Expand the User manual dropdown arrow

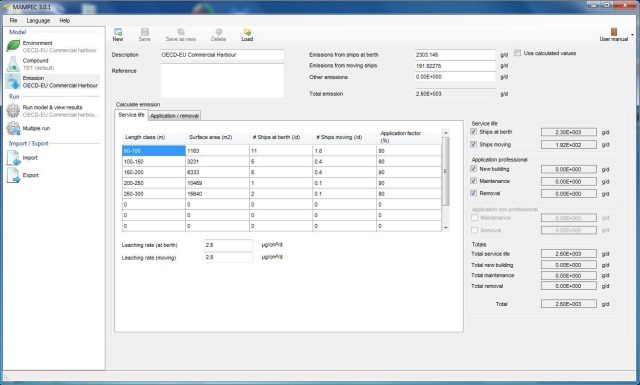point(633,35)
